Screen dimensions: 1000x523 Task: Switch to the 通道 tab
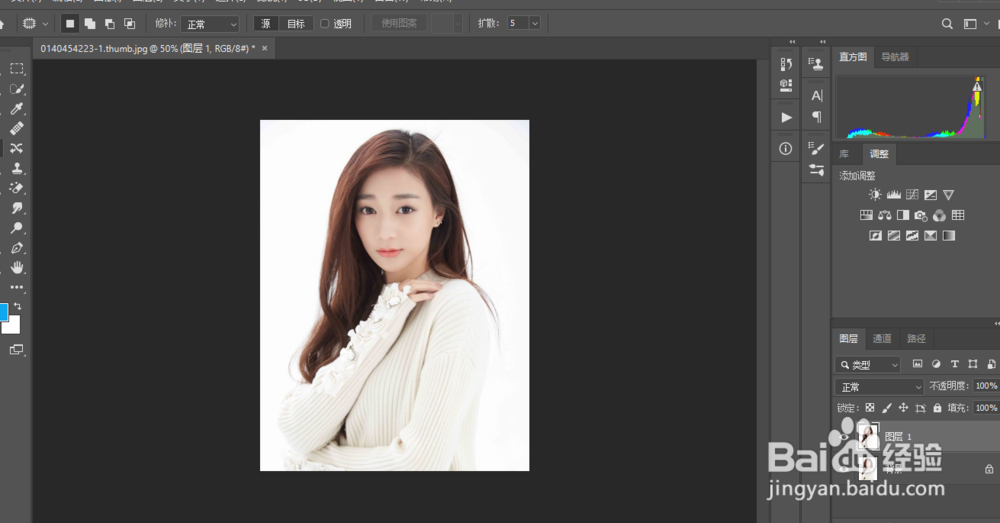point(882,339)
